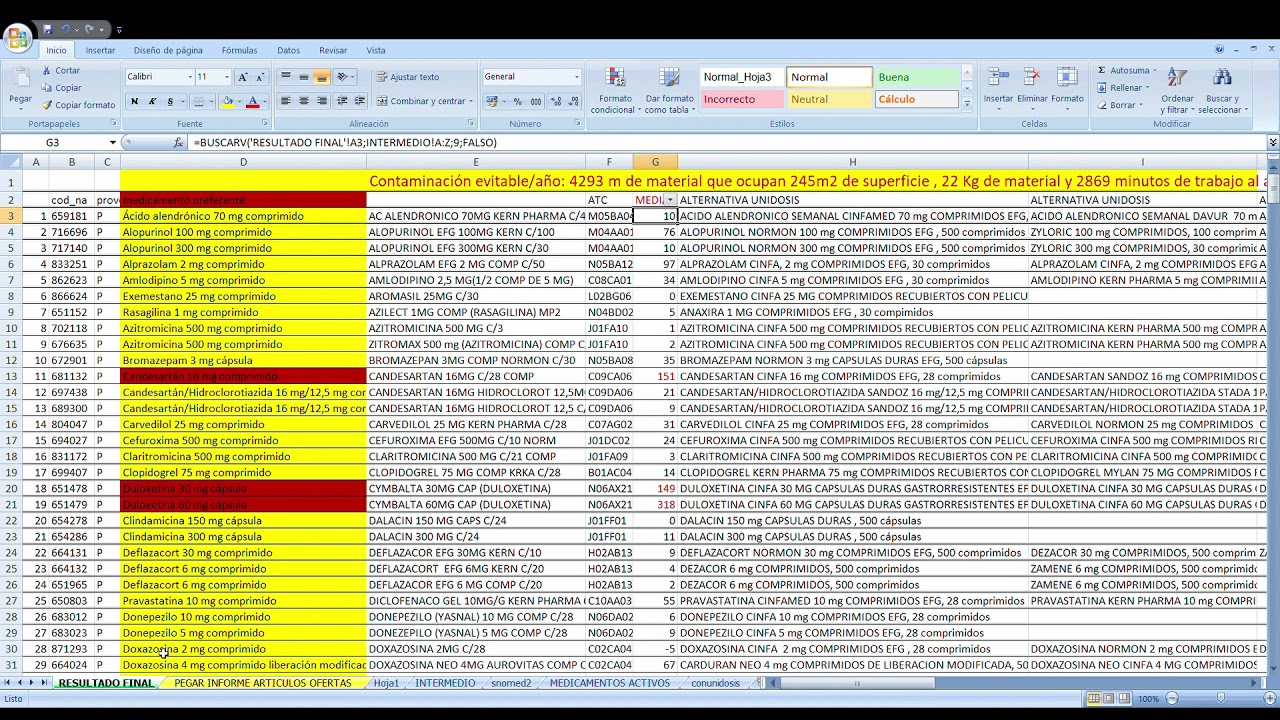Open the Office button menu
Screen dimensions: 1280x720
[17, 39]
